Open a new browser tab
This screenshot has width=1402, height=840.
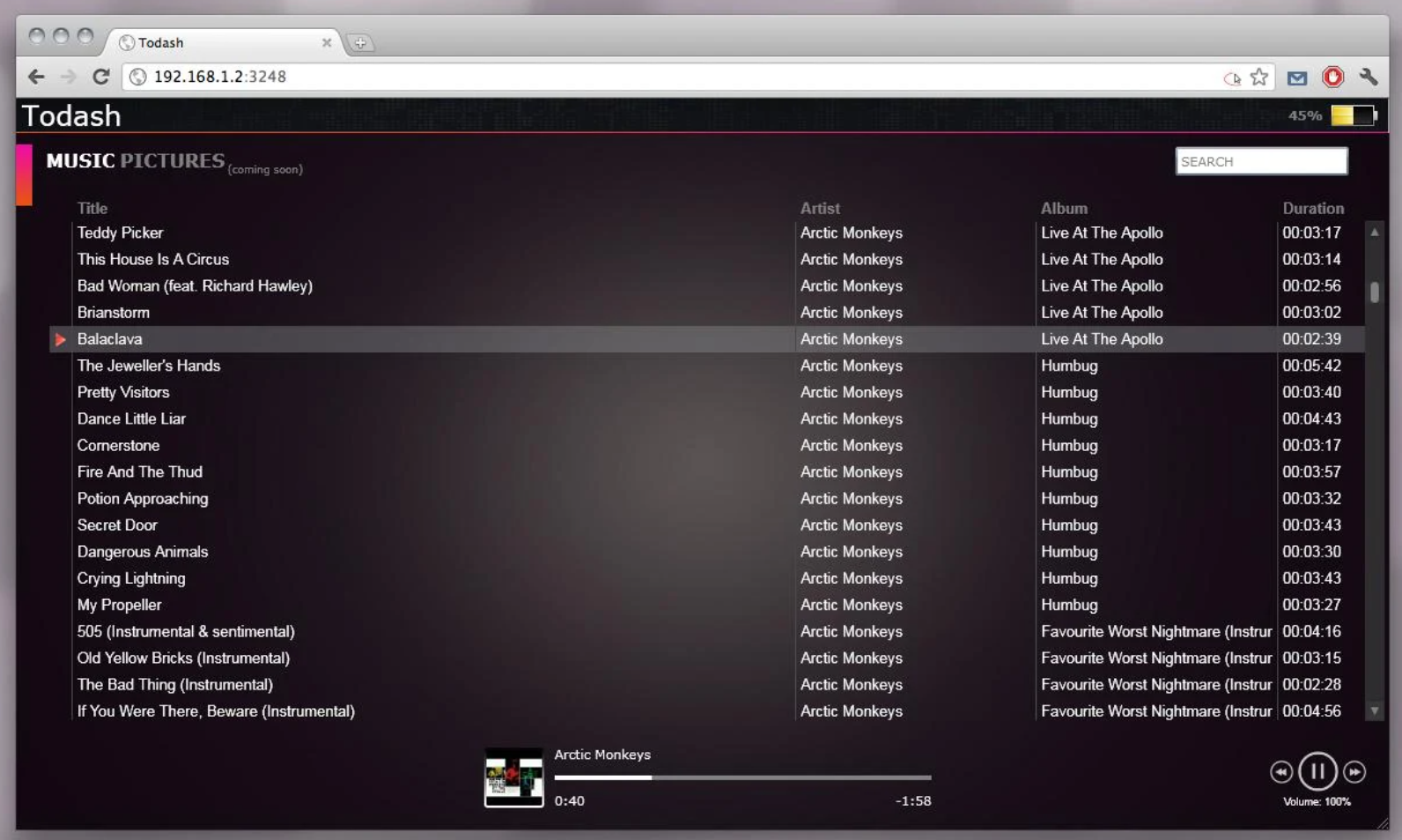click(360, 42)
